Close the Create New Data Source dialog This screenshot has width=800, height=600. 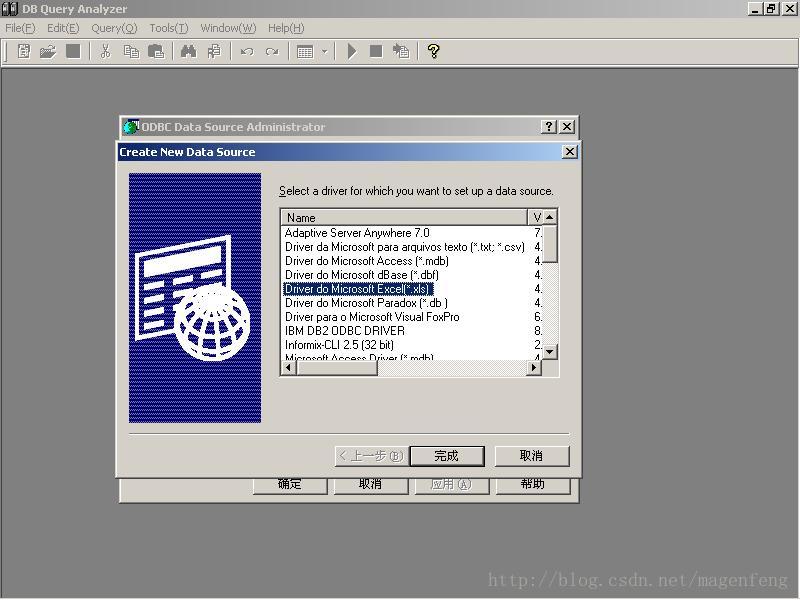click(x=569, y=152)
